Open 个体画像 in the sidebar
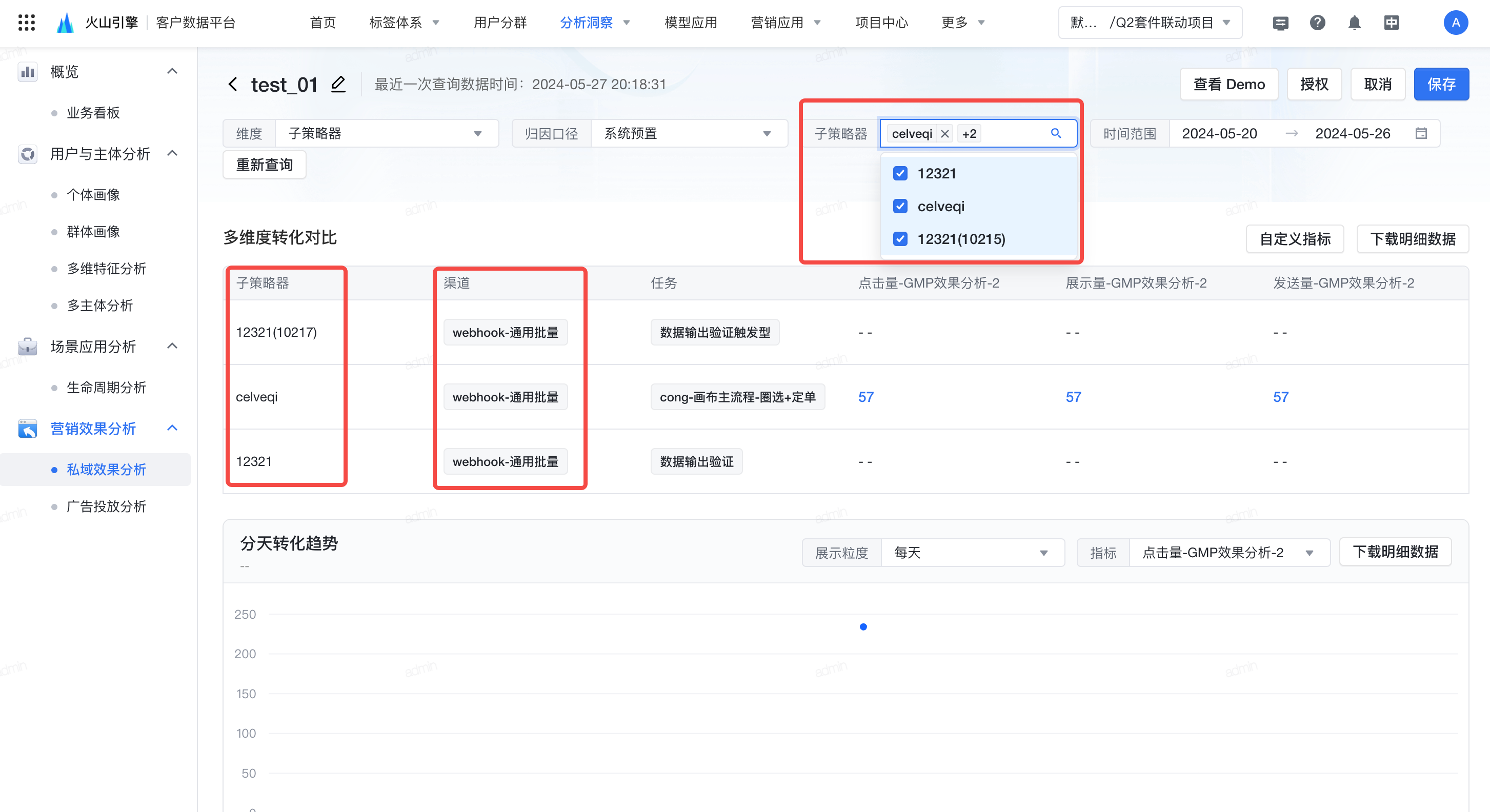The width and height of the screenshot is (1490, 812). point(93,195)
